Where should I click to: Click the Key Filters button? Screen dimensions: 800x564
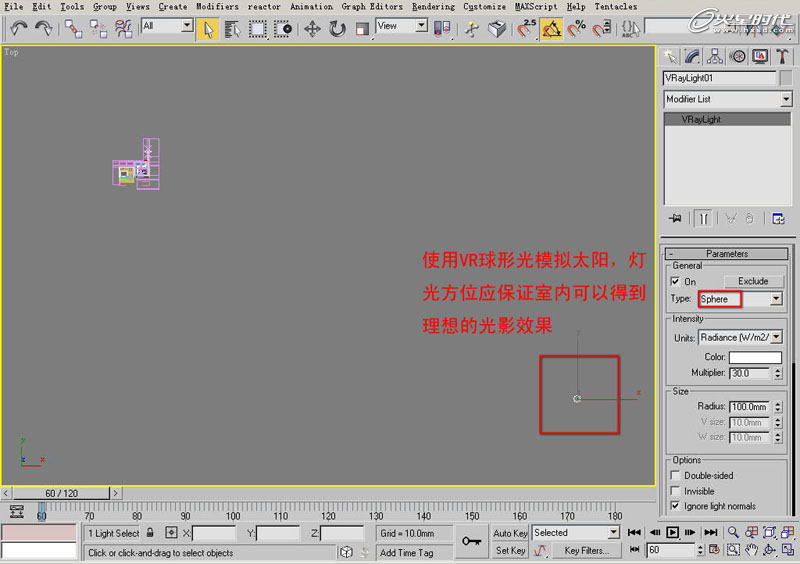click(x=587, y=551)
